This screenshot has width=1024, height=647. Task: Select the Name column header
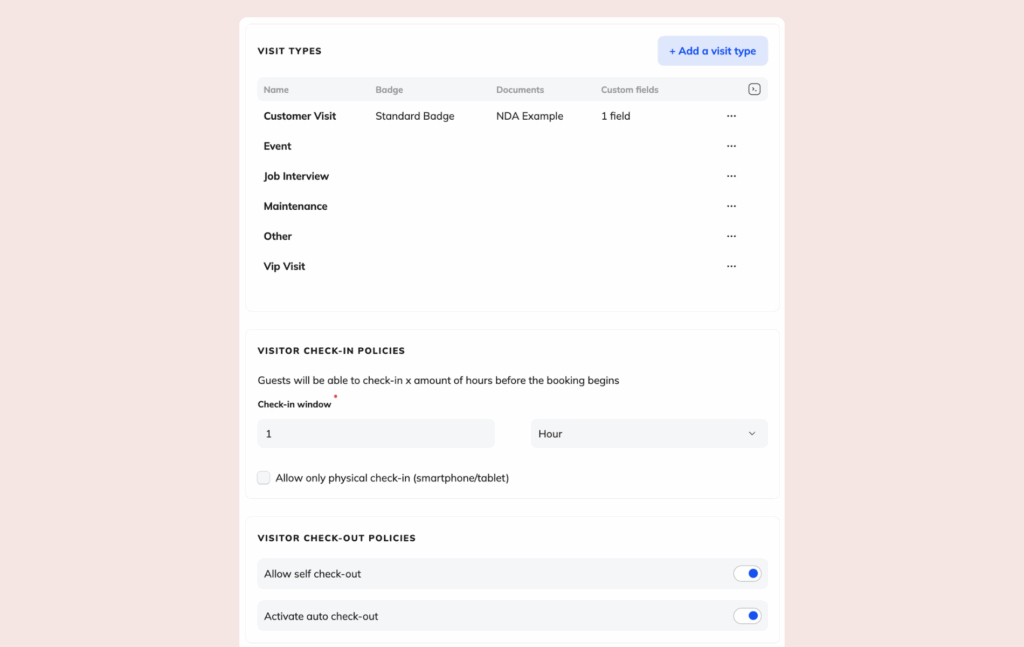pyautogui.click(x=276, y=89)
